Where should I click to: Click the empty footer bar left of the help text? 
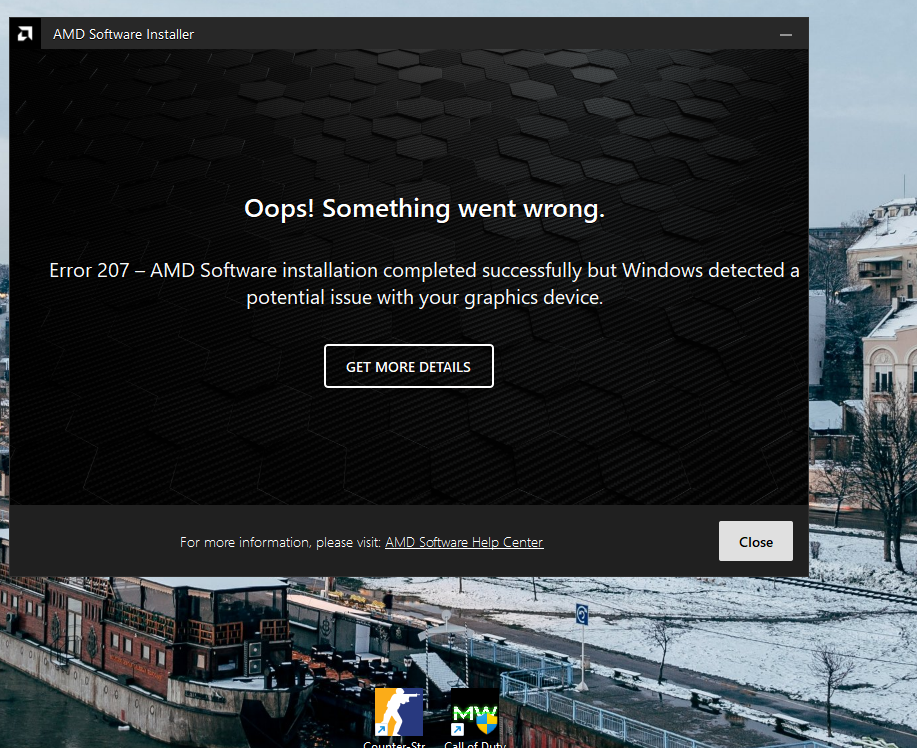click(x=90, y=542)
